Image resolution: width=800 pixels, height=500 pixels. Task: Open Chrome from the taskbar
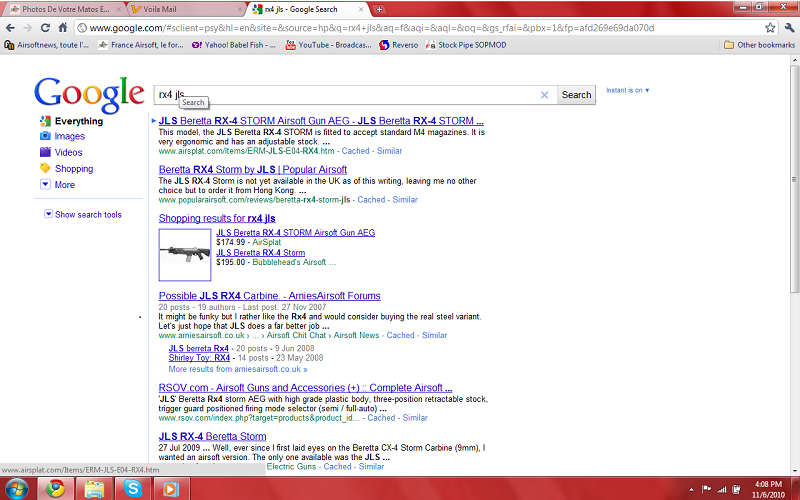click(x=56, y=489)
